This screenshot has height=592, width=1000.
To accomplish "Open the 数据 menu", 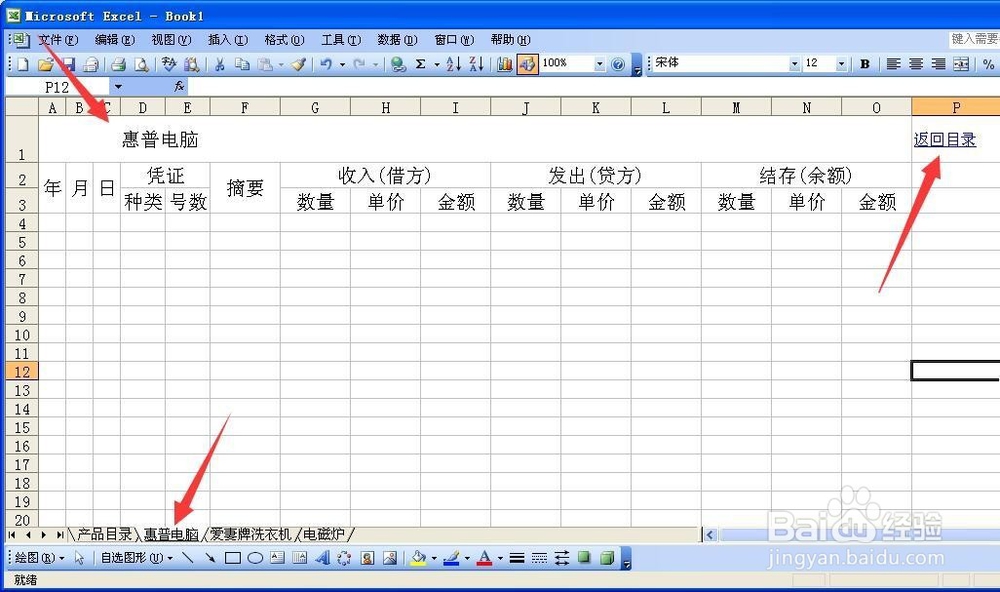I will (397, 40).
